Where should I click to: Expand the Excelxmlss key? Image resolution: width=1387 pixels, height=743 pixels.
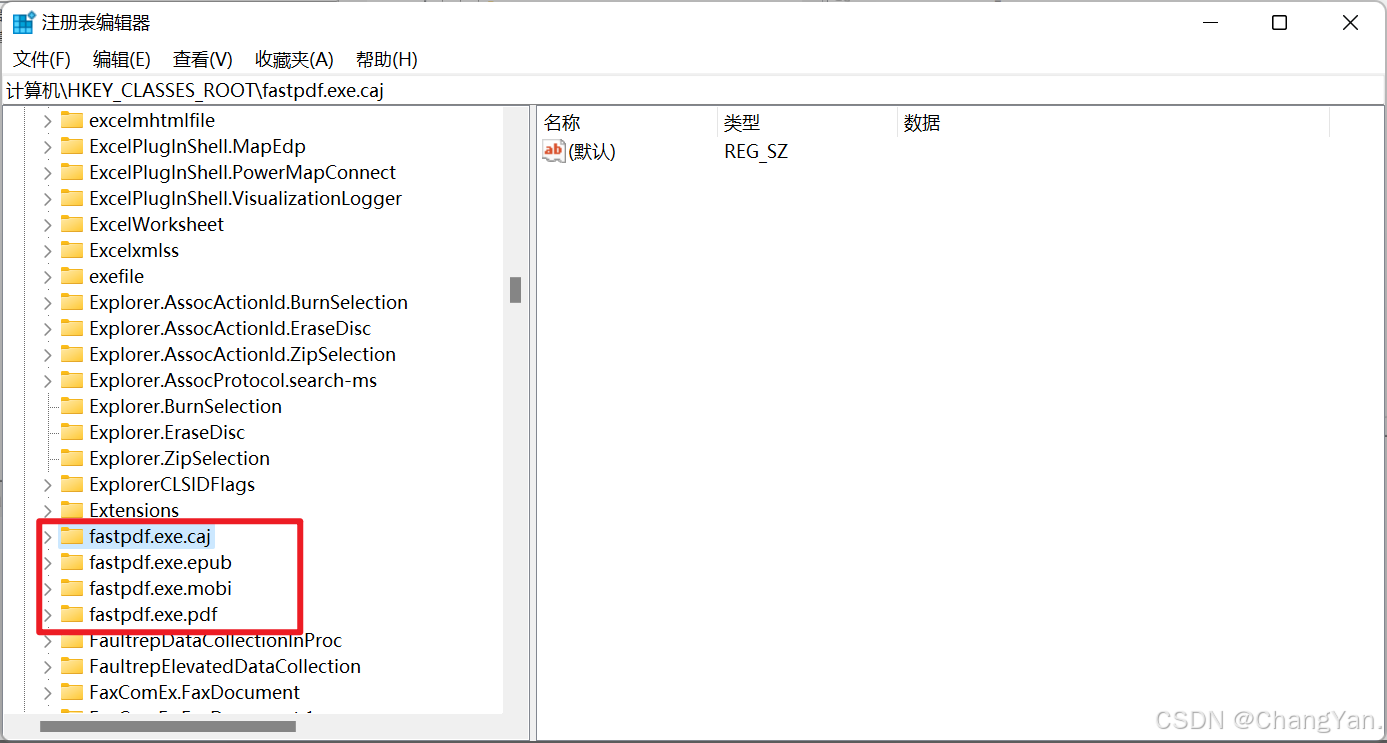point(47,250)
